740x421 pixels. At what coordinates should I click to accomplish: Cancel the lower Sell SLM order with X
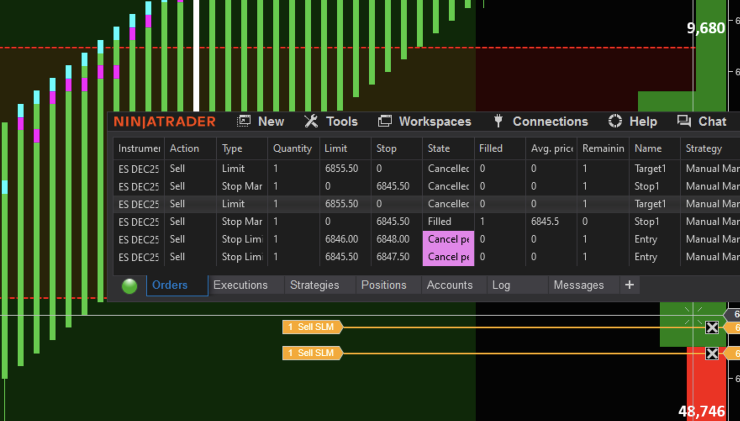click(712, 353)
